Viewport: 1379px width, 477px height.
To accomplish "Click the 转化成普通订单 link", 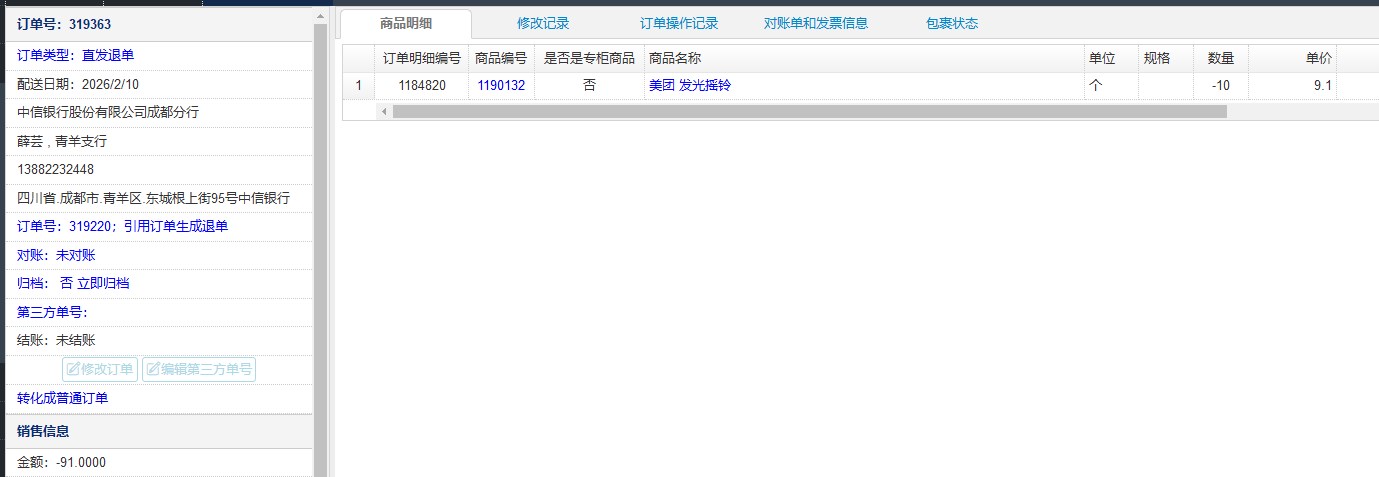I will coord(62,398).
